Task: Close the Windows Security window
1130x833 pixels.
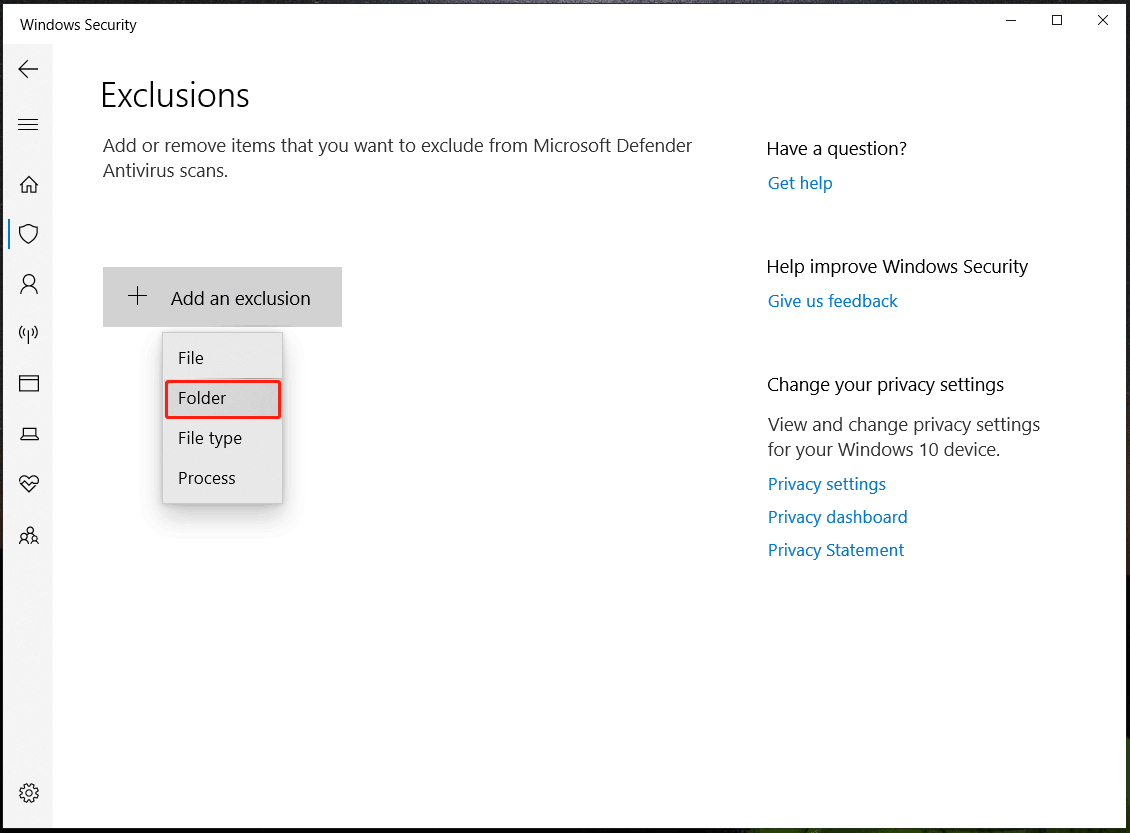Action: tap(1103, 20)
